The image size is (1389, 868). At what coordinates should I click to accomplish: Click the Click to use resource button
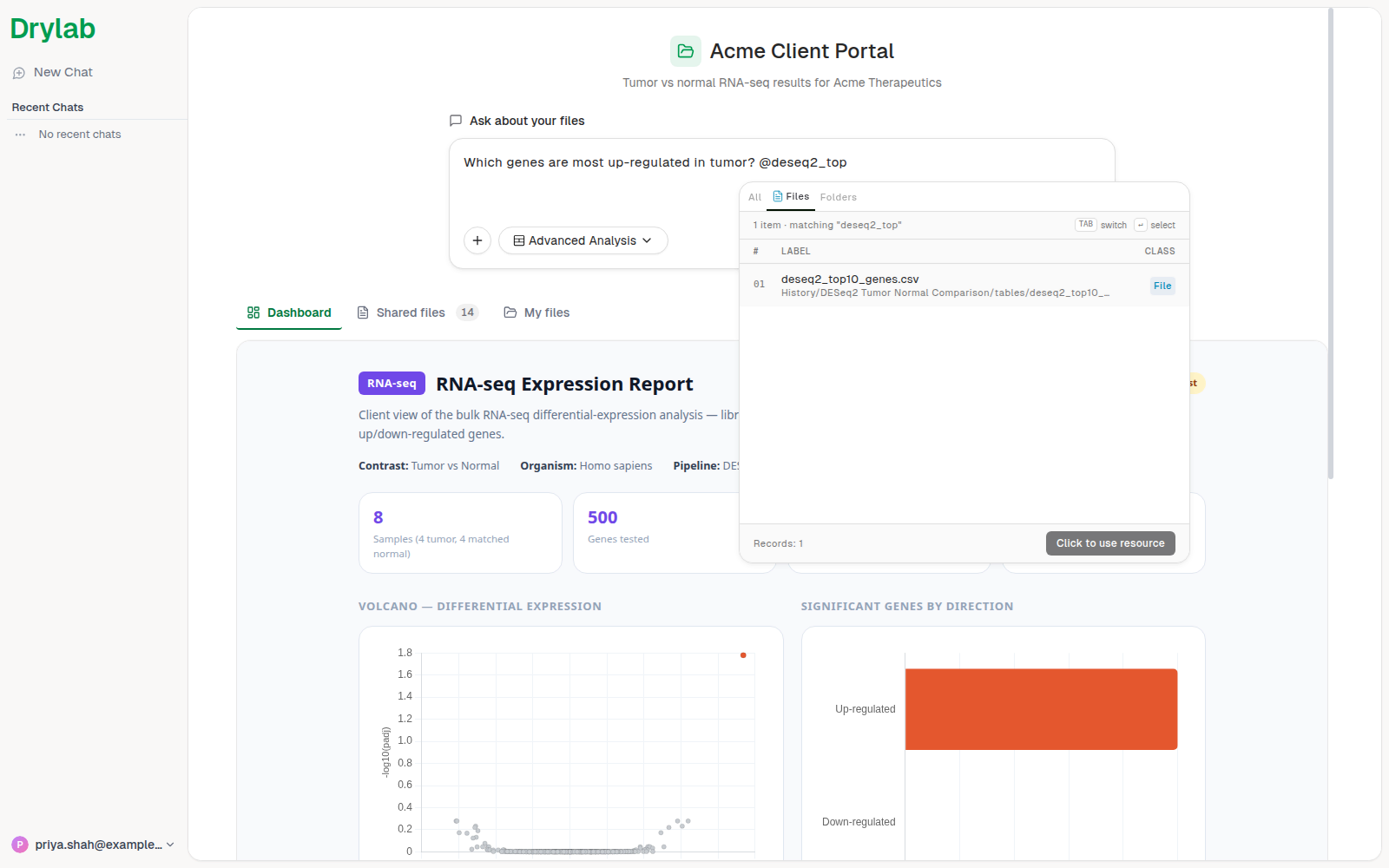pos(1110,543)
